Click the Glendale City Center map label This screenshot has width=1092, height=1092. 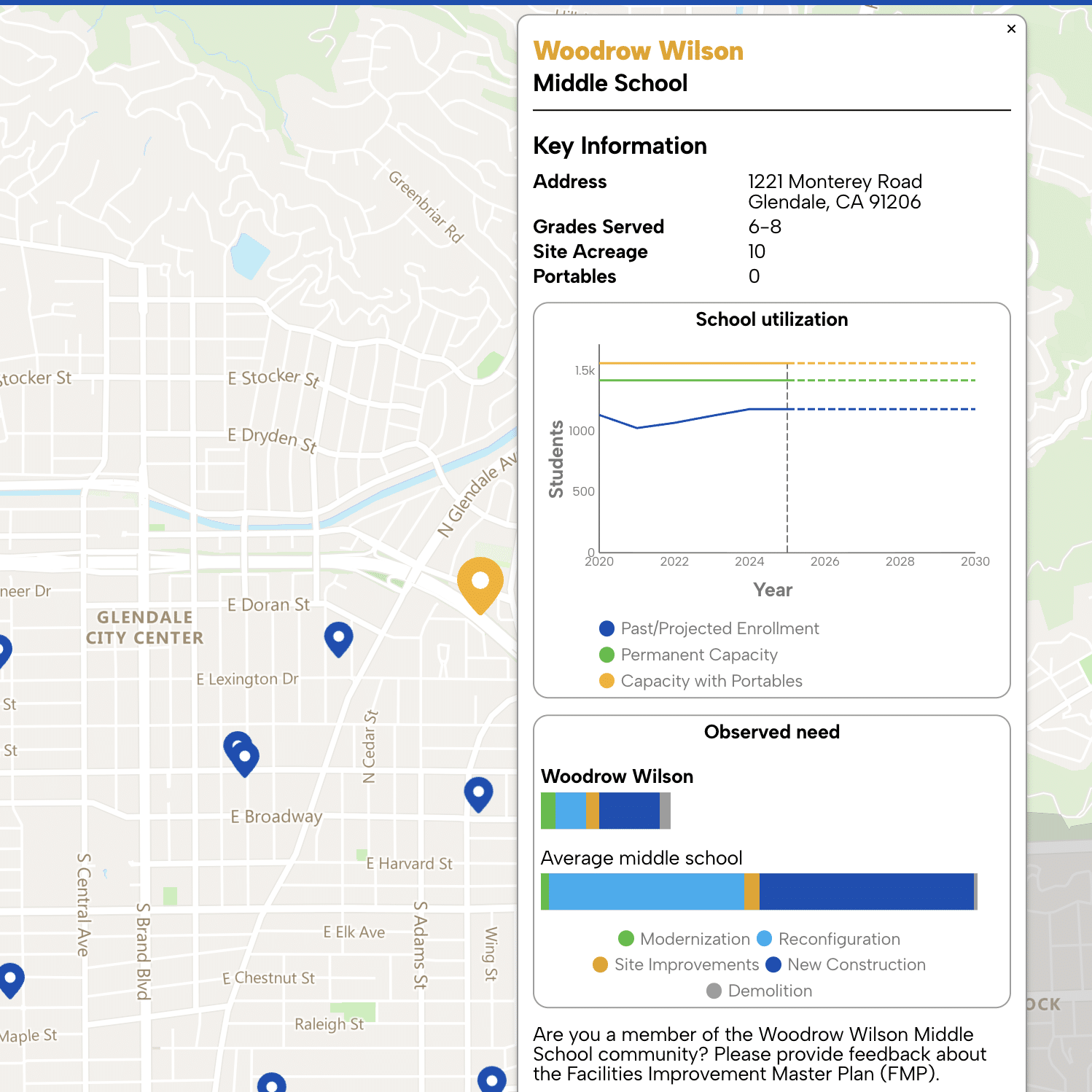144,628
